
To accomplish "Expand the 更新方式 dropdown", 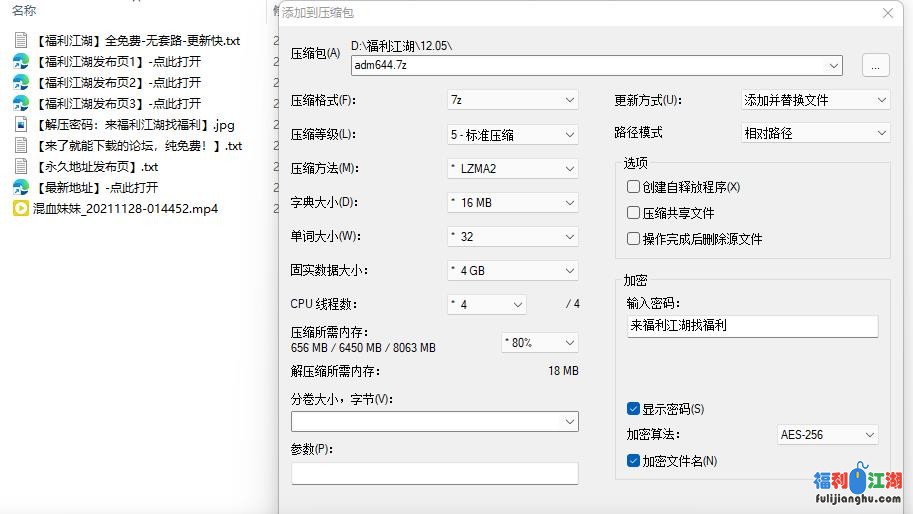I will click(x=814, y=100).
